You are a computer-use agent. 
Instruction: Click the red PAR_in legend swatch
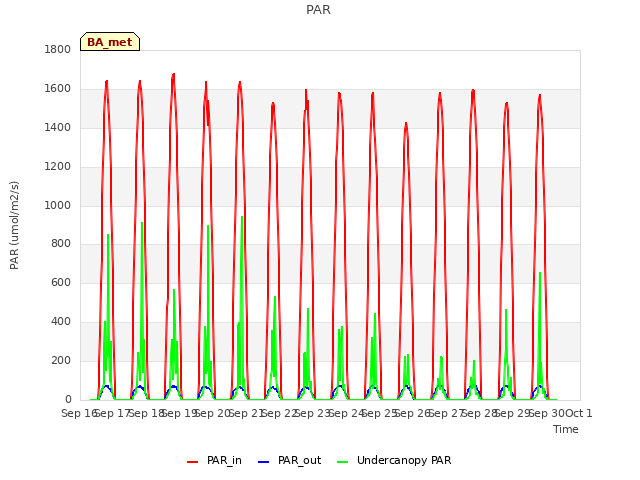pyautogui.click(x=192, y=462)
